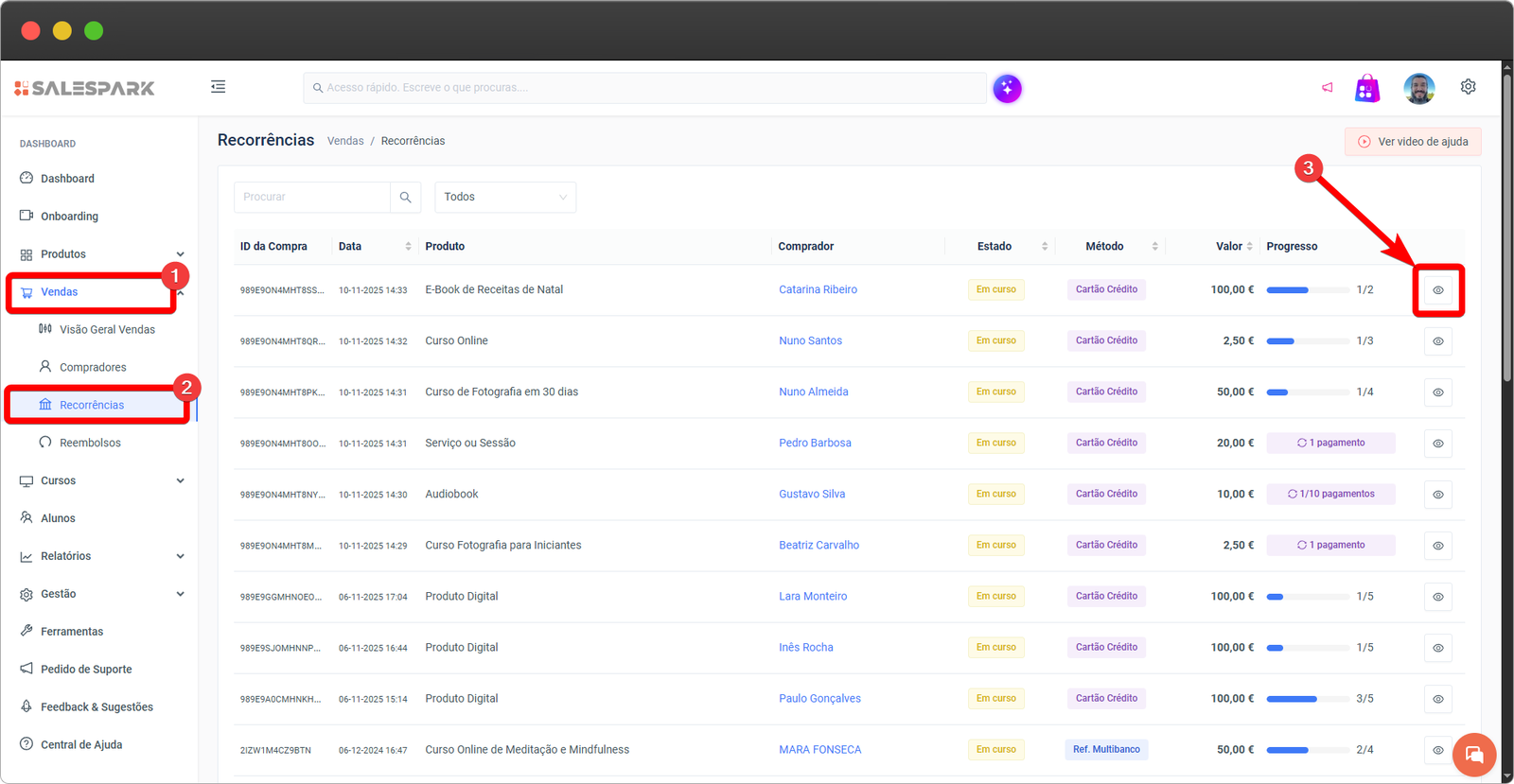Click the sidebar collapse menu icon
Viewport: 1514px width, 784px height.
point(218,87)
